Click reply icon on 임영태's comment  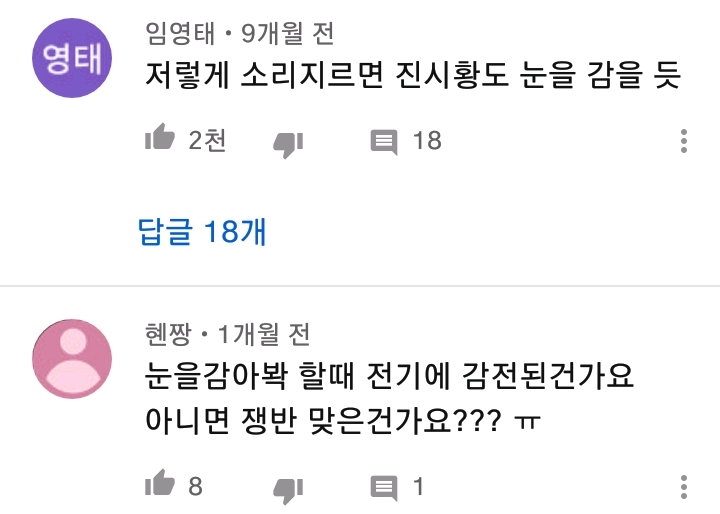point(384,142)
